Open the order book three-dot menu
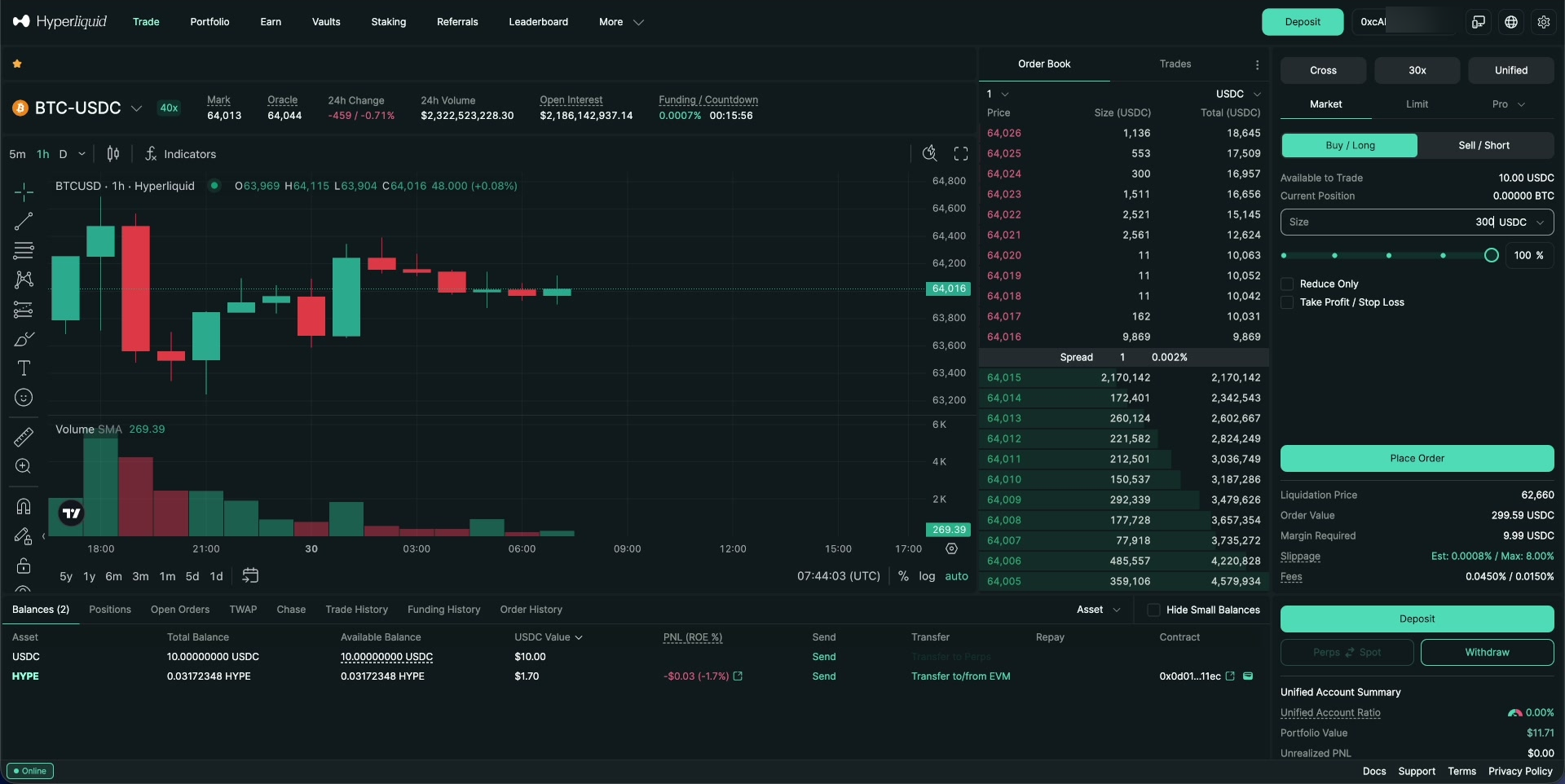The image size is (1565, 784). (x=1257, y=64)
